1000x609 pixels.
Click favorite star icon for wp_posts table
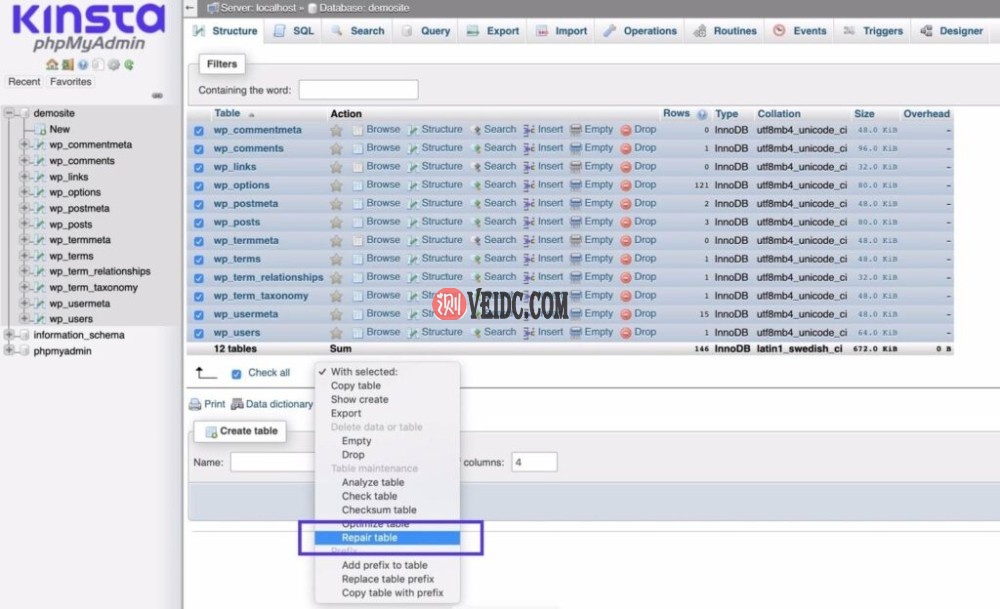point(337,222)
